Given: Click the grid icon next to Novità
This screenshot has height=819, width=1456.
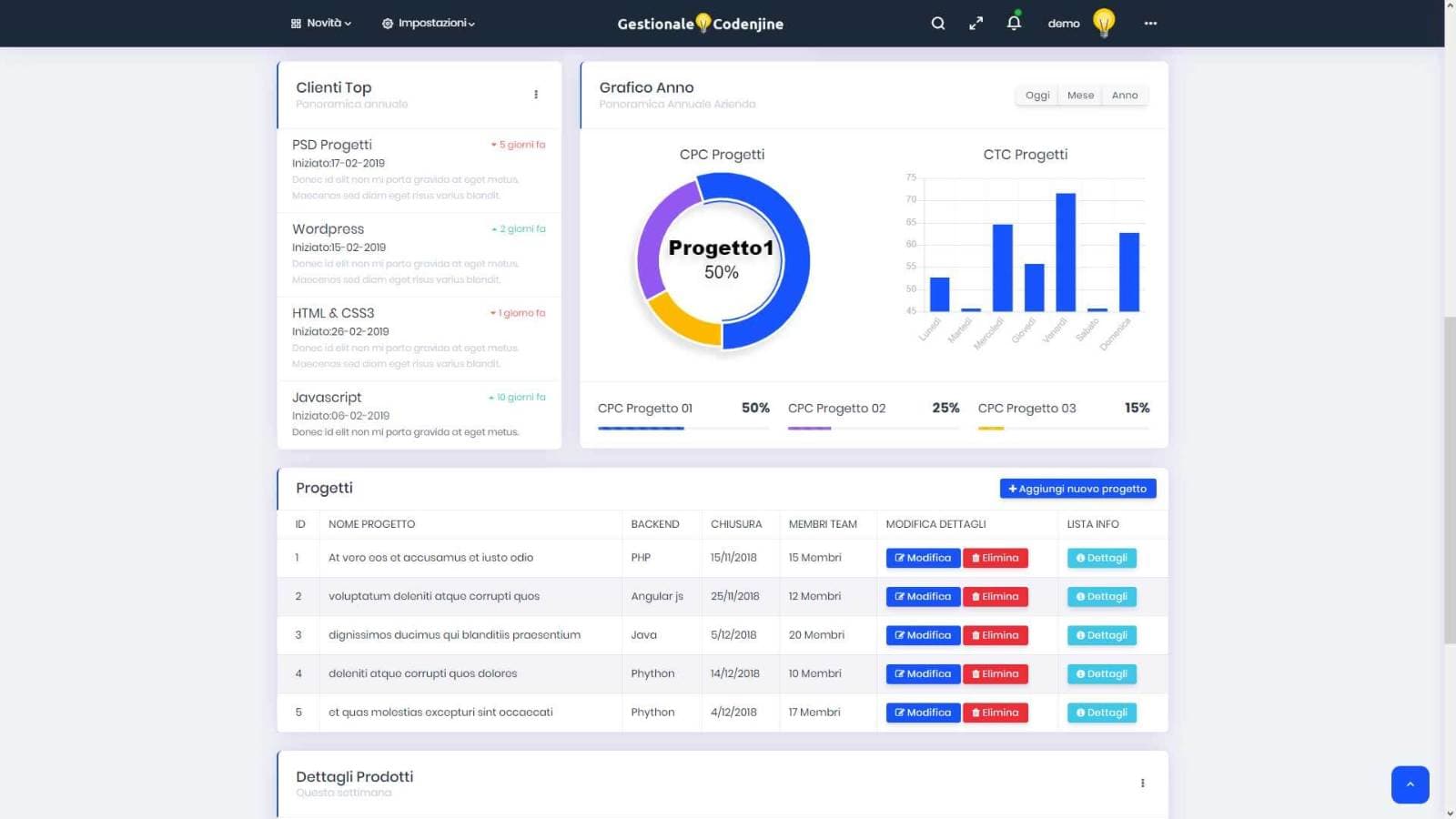Looking at the screenshot, I should [x=296, y=24].
